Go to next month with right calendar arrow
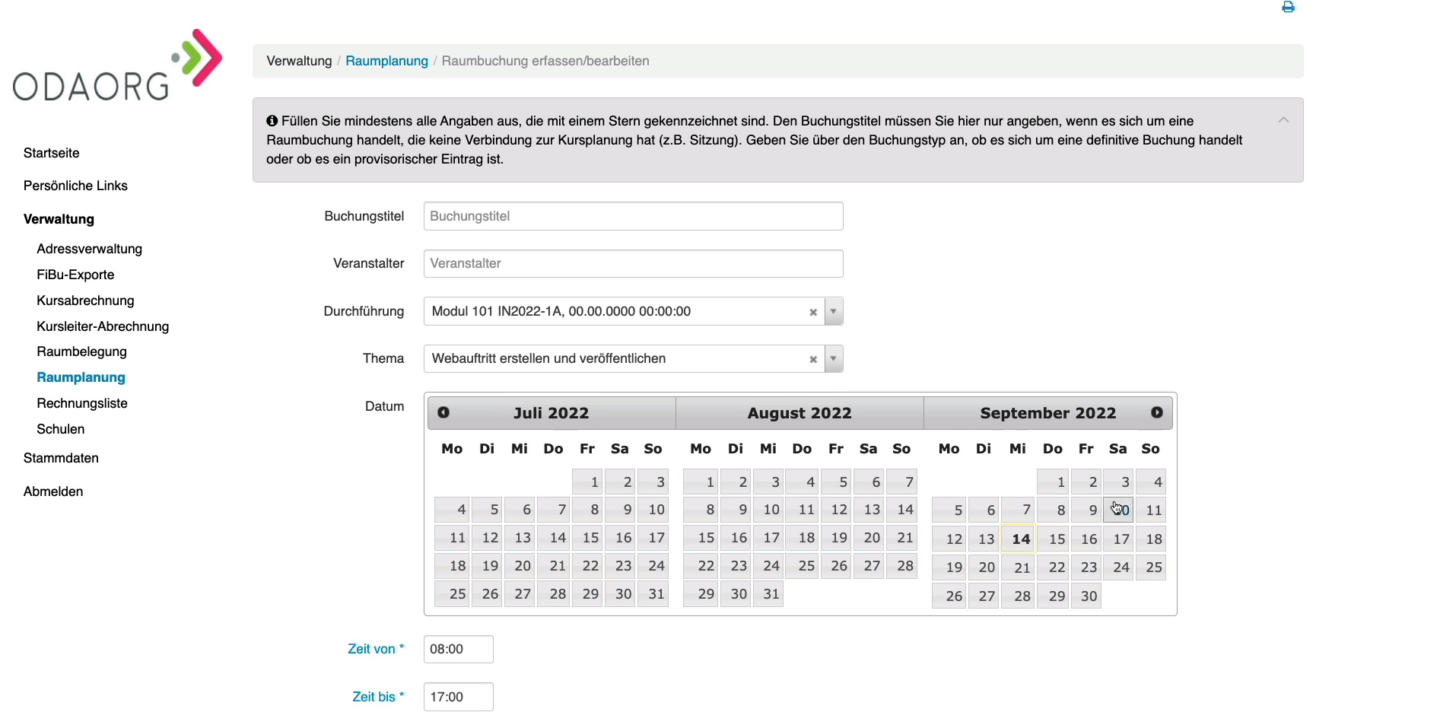 [1157, 412]
